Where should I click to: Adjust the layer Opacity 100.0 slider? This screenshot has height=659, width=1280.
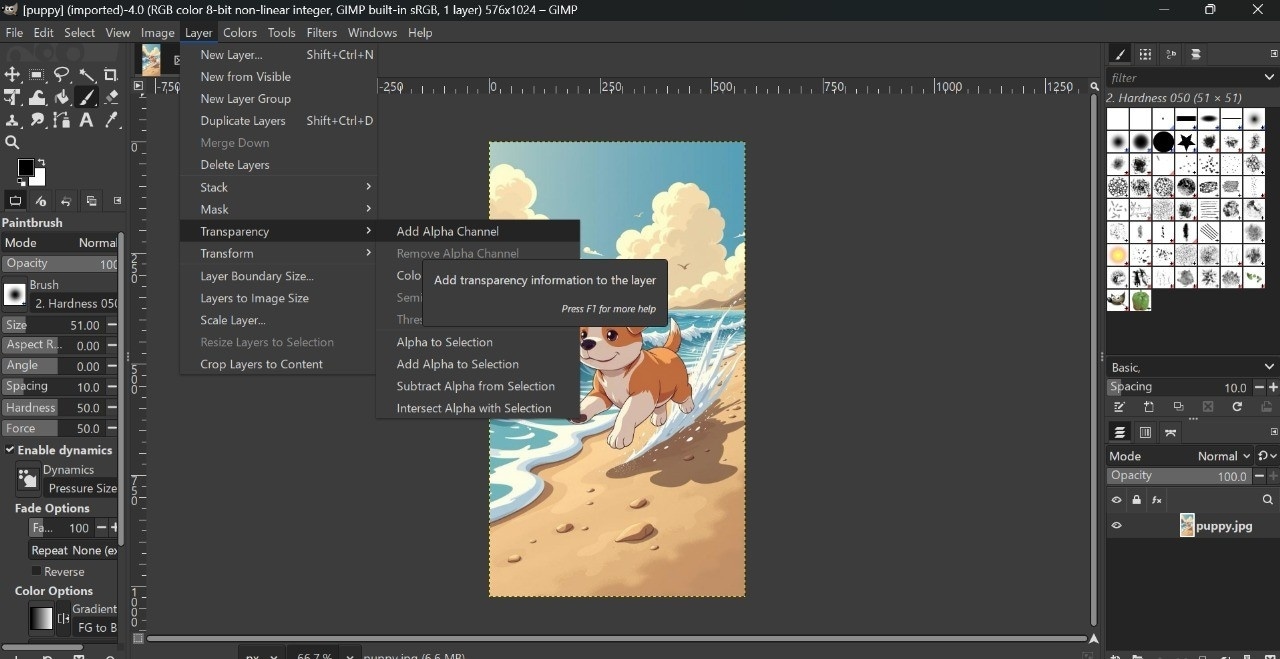coord(1179,476)
